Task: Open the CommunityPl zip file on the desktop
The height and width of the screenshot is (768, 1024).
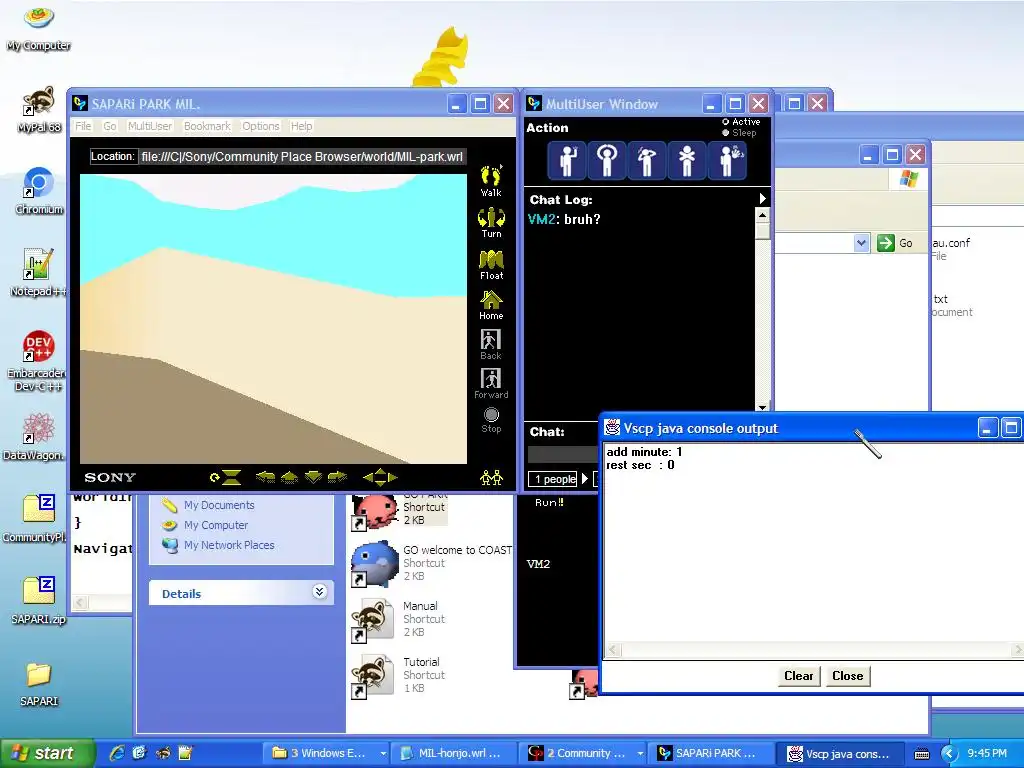Action: [x=38, y=518]
